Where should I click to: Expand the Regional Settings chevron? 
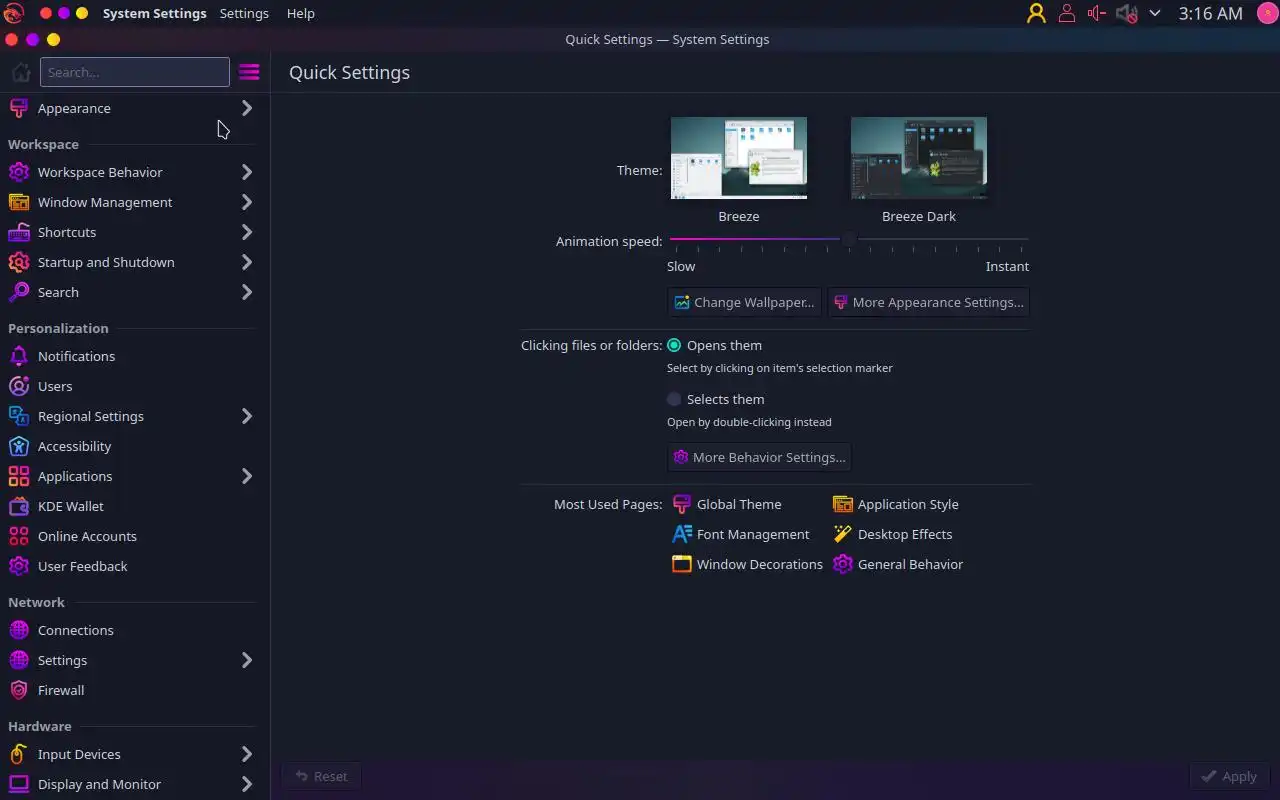pos(247,416)
